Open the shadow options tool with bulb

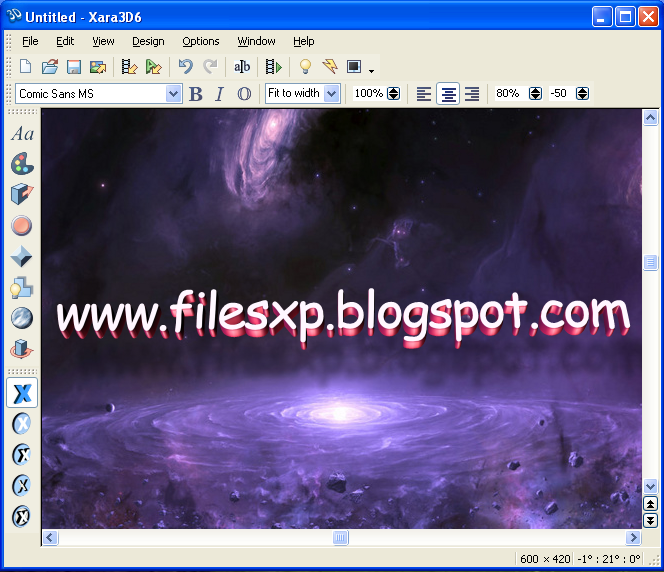22,287
